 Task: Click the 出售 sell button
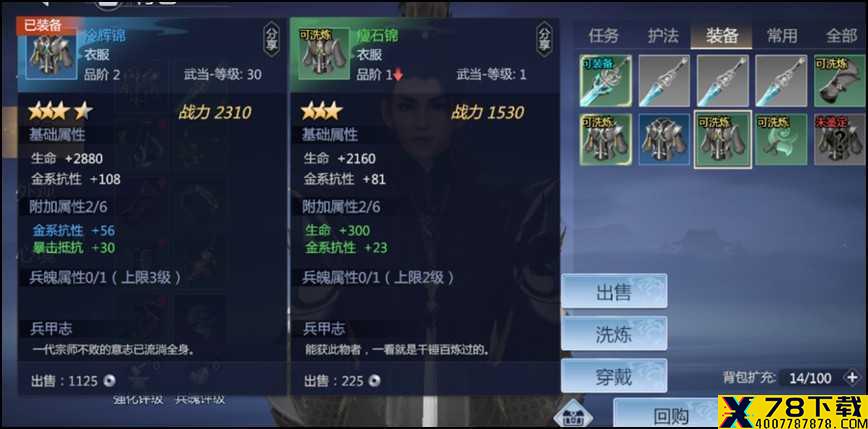click(614, 291)
